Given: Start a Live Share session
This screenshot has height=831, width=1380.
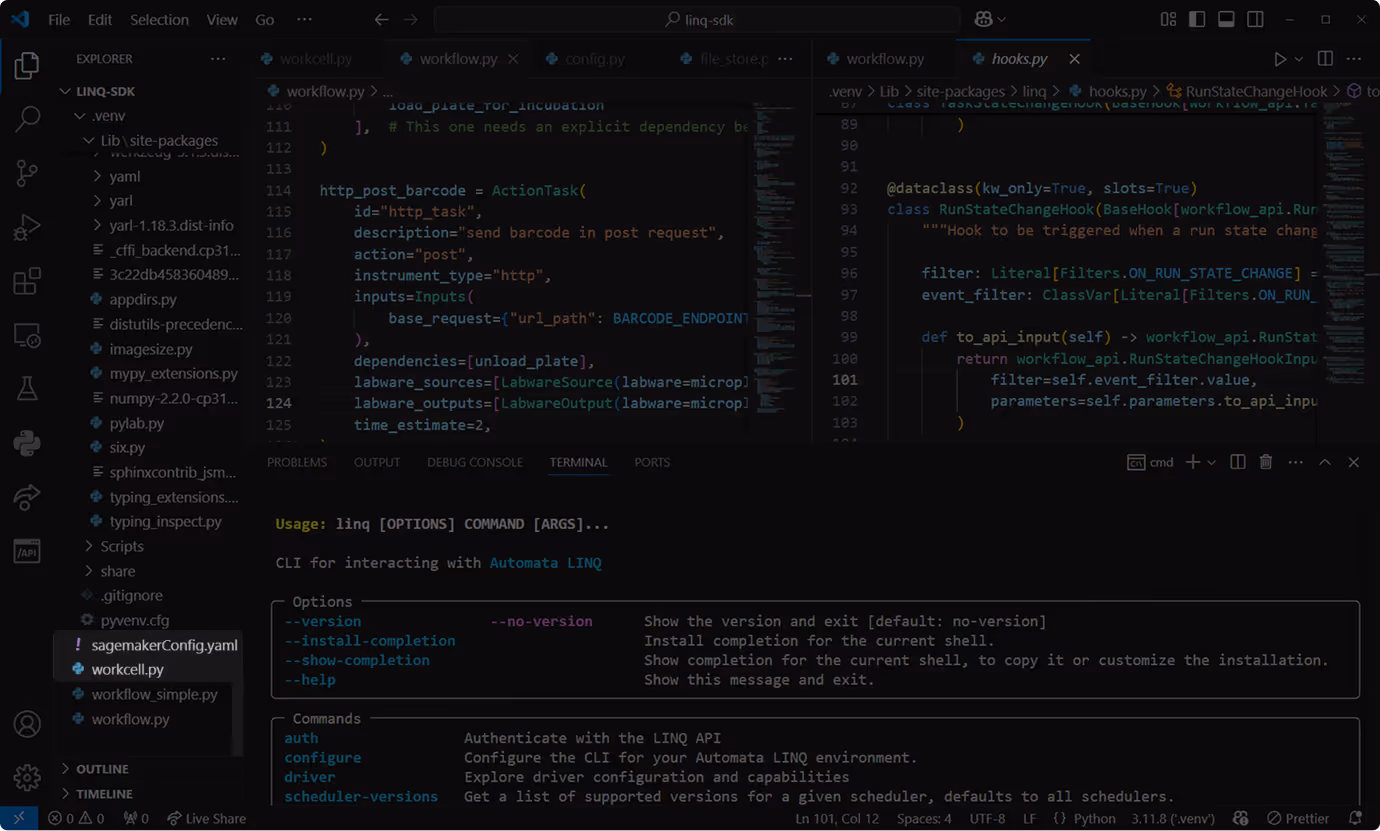Looking at the screenshot, I should coord(207,817).
